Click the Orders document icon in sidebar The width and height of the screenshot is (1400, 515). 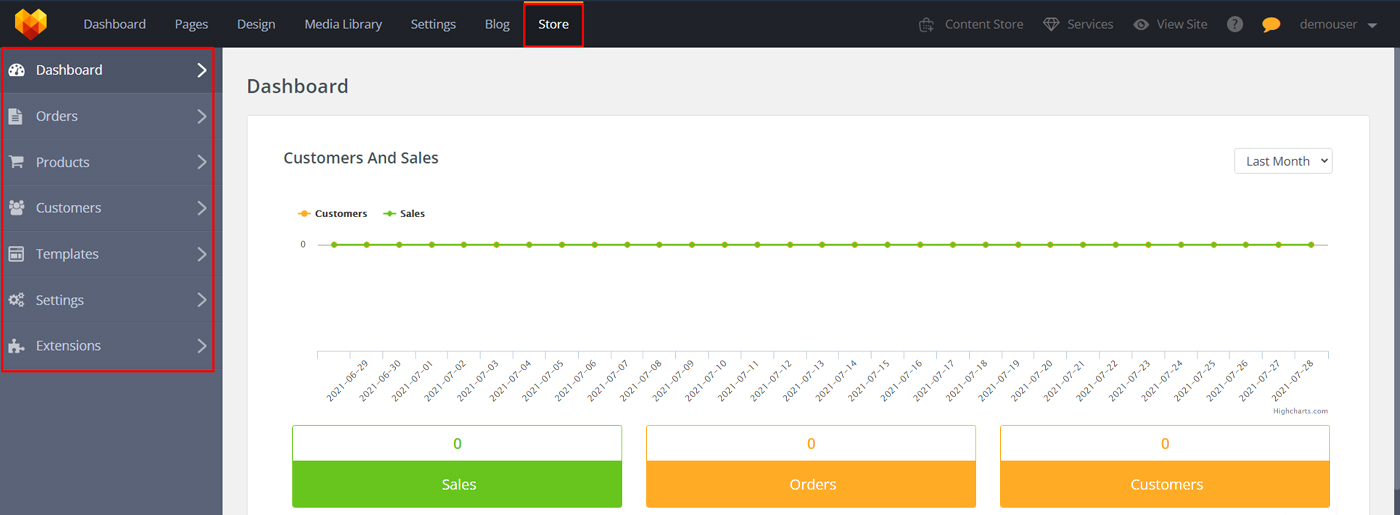click(x=16, y=116)
